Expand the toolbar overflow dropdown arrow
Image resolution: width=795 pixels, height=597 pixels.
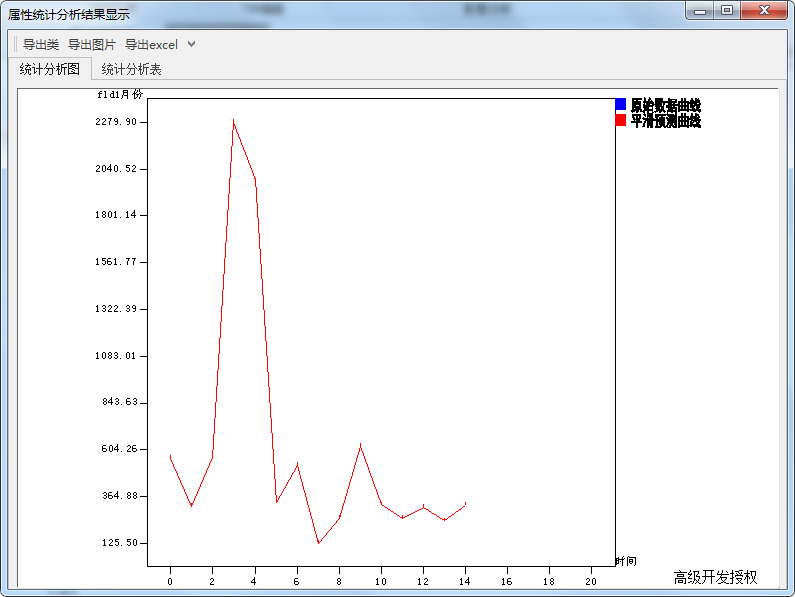tap(192, 44)
